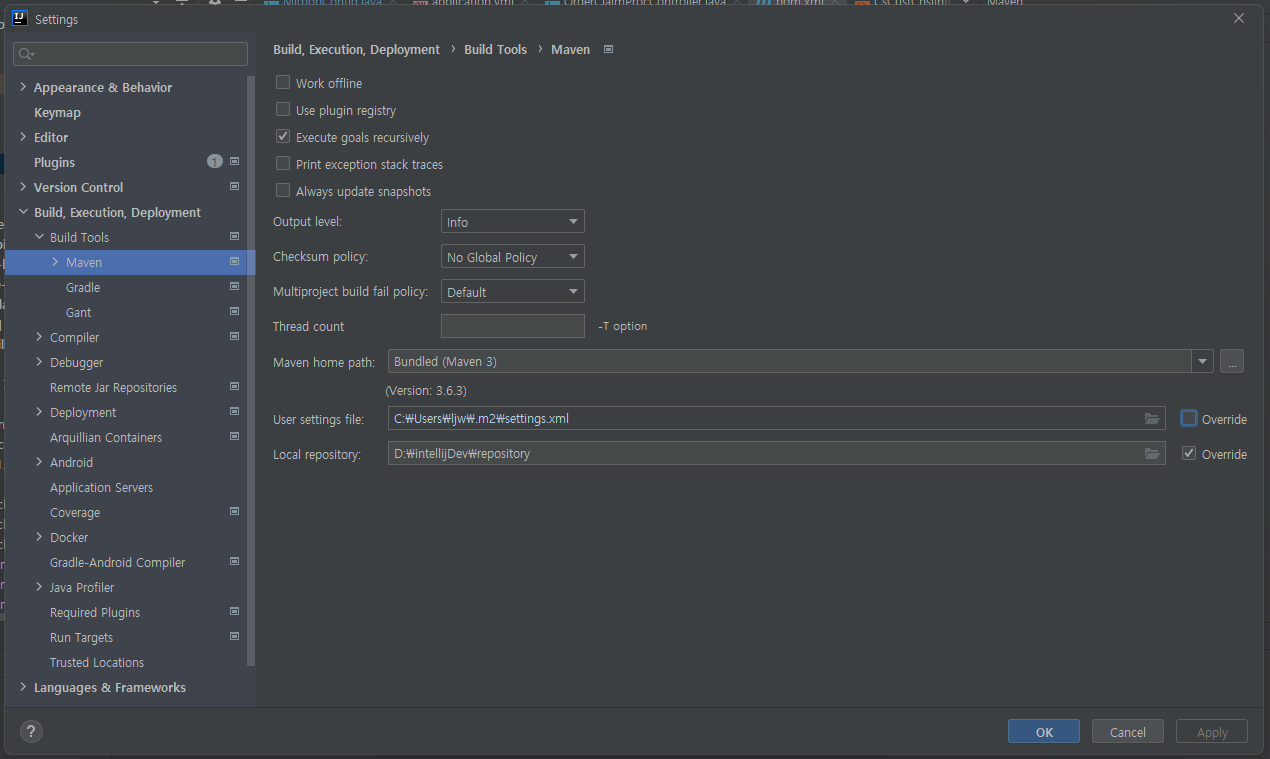The image size is (1270, 759).
Task: Browse Maven home path with ellipsis button
Action: (1232, 362)
